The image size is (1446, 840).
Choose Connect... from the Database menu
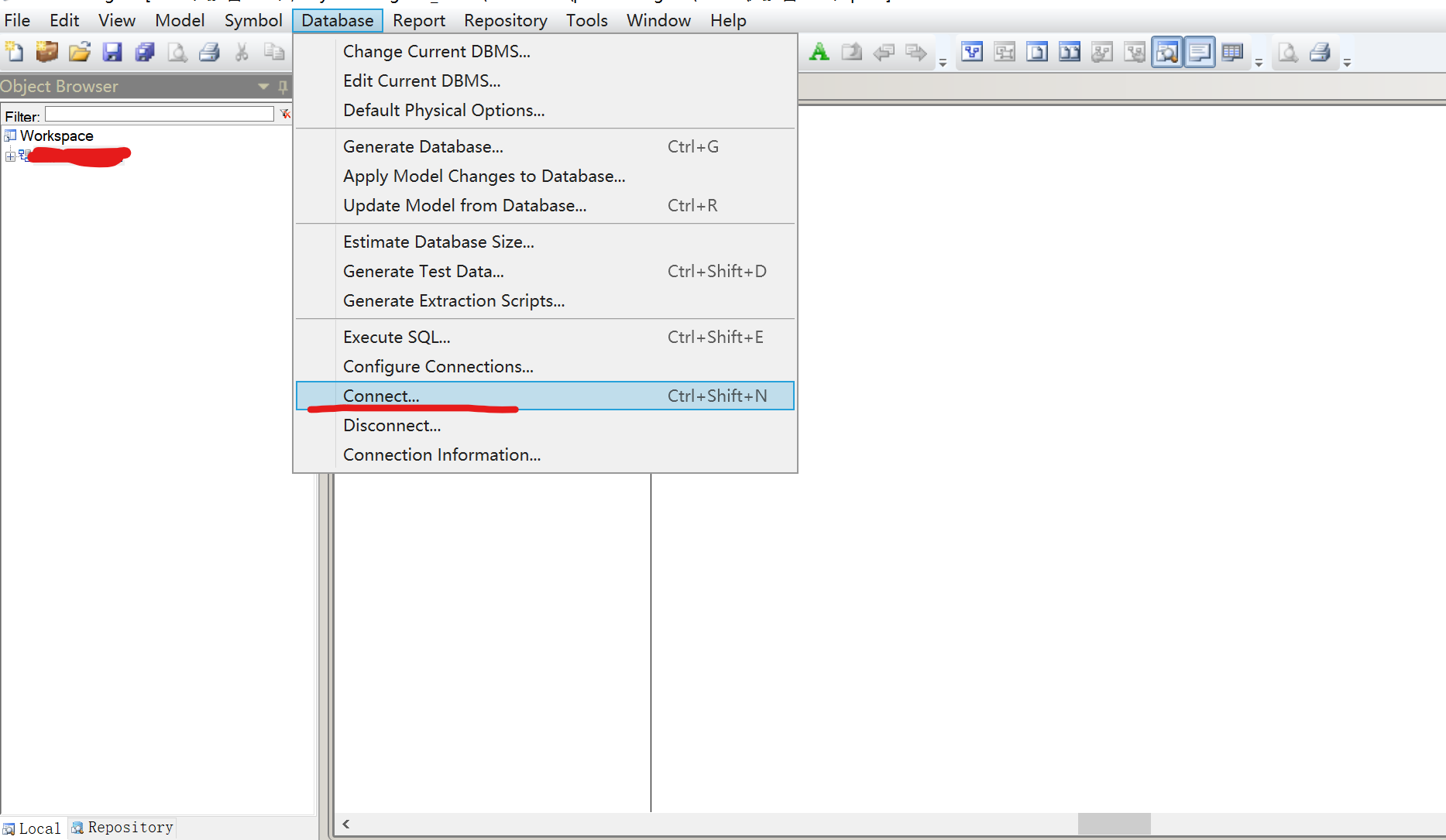point(545,396)
